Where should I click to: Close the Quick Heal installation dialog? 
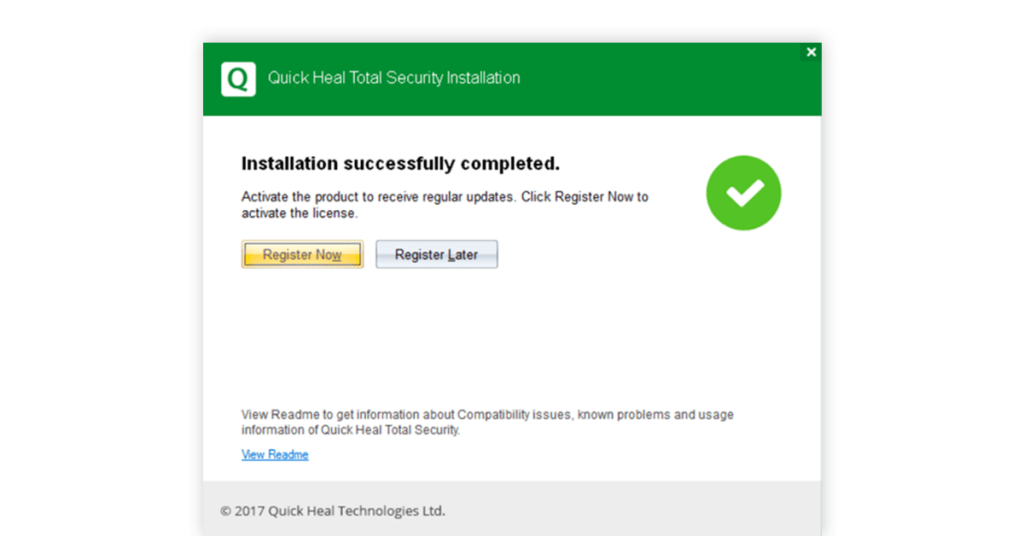(x=811, y=52)
